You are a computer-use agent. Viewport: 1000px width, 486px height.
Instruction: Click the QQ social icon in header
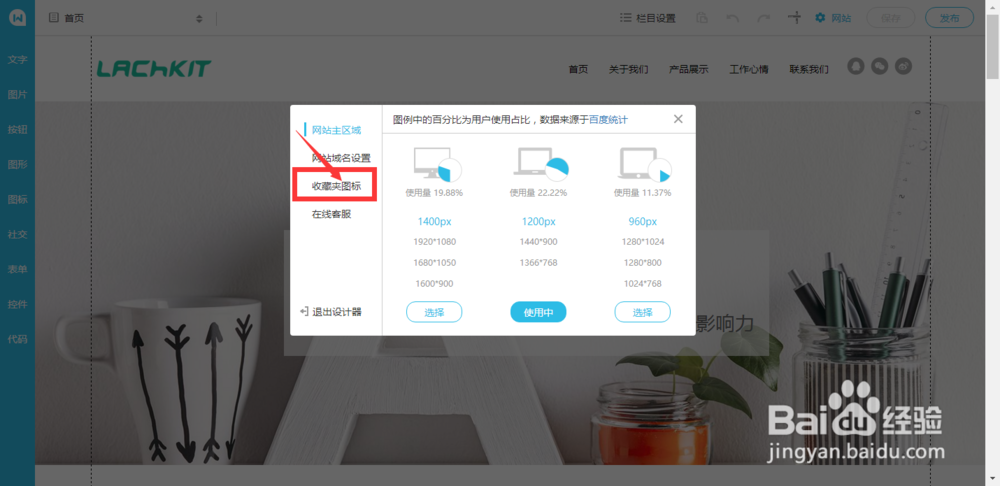point(855,66)
